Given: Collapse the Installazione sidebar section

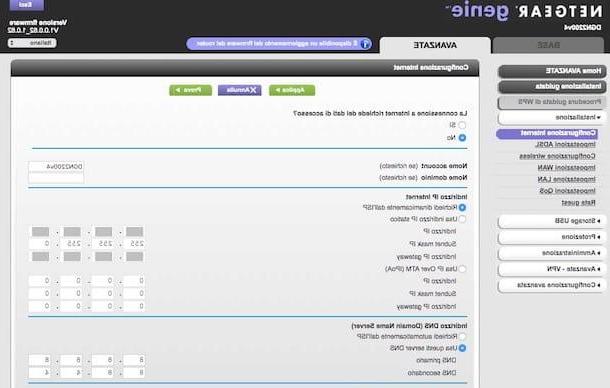Looking at the screenshot, I should (x=552, y=117).
